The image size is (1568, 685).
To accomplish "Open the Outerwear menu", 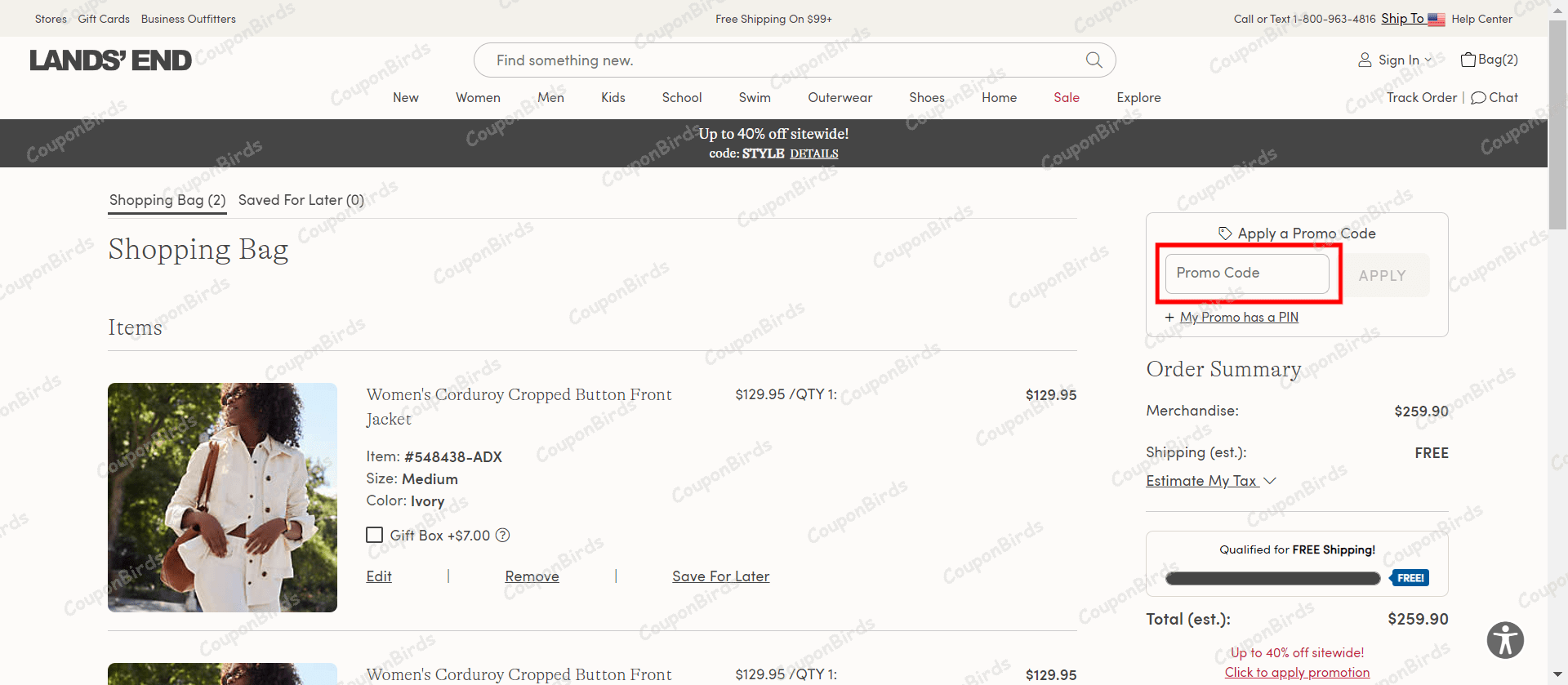I will tap(840, 97).
